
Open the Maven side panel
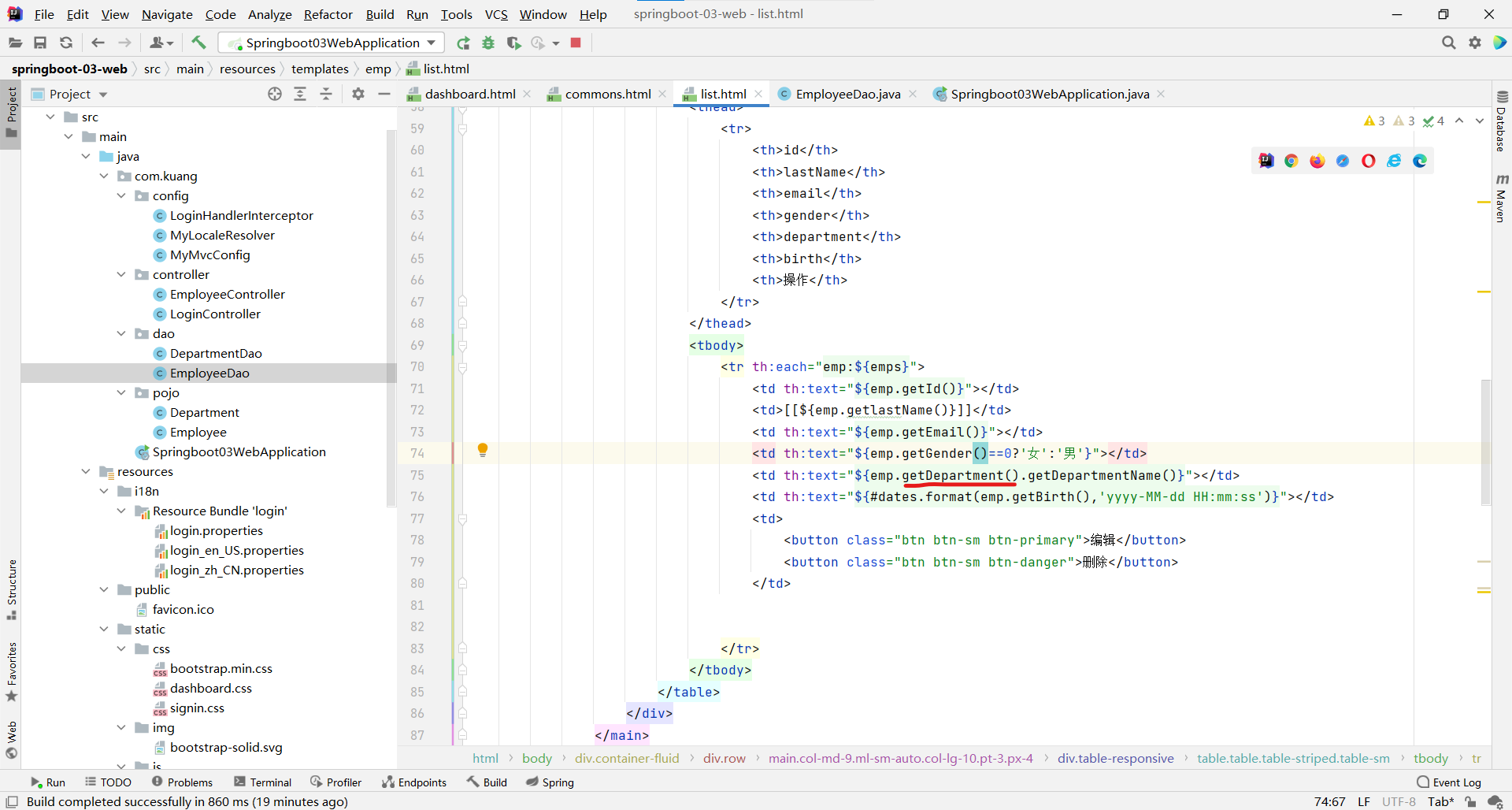pyautogui.click(x=1501, y=199)
